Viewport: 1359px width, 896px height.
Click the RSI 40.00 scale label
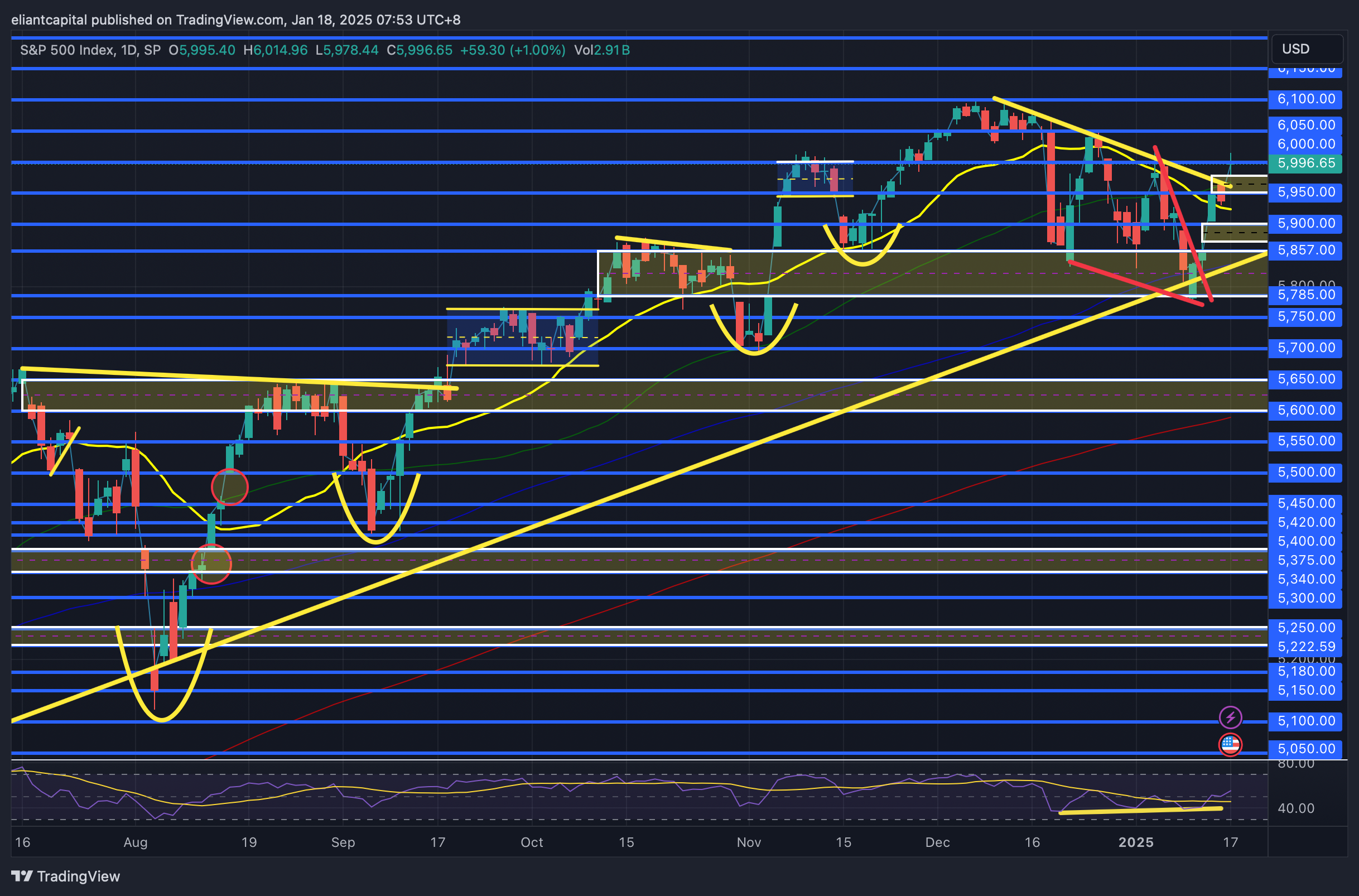click(1295, 808)
